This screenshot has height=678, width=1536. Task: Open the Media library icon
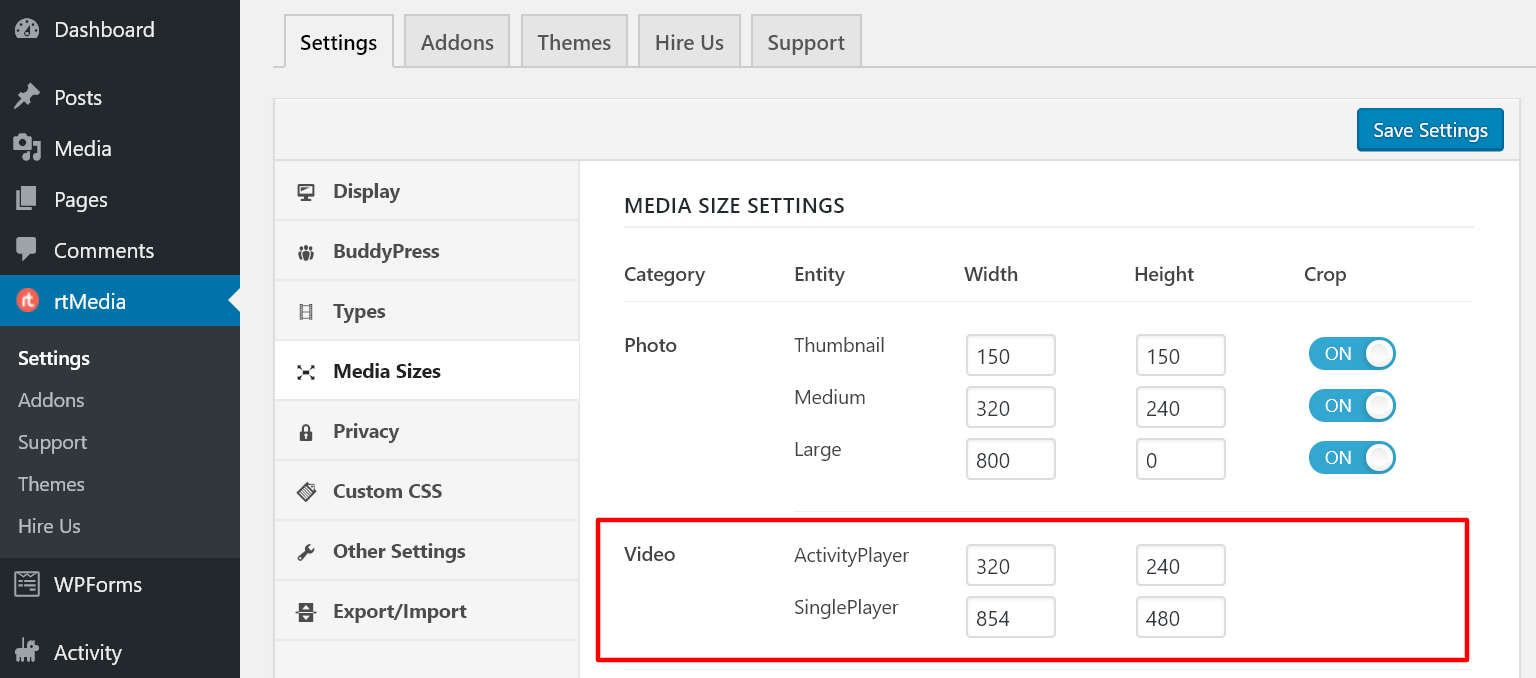27,148
